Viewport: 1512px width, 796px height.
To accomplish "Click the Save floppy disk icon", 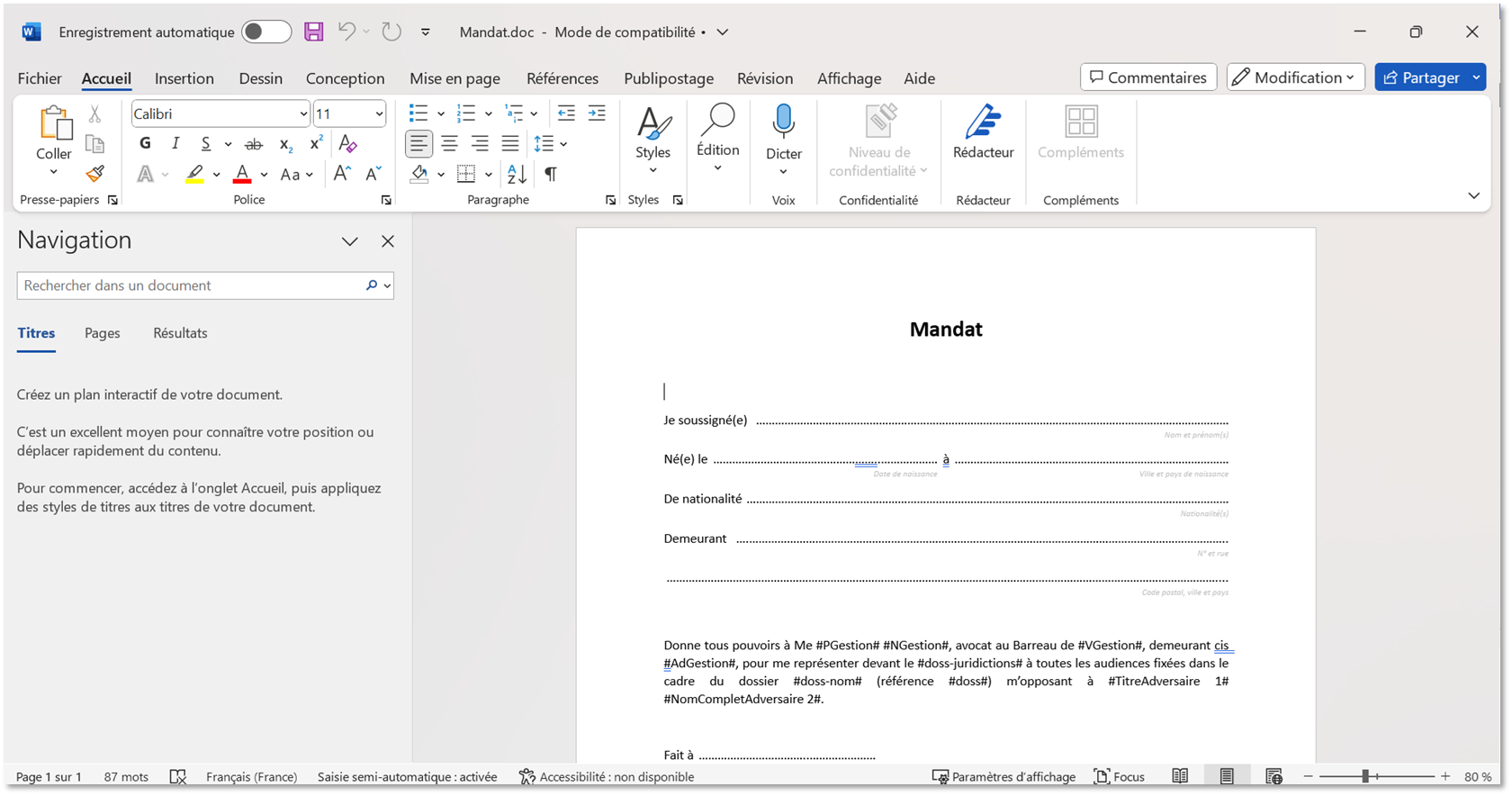I will click(313, 32).
